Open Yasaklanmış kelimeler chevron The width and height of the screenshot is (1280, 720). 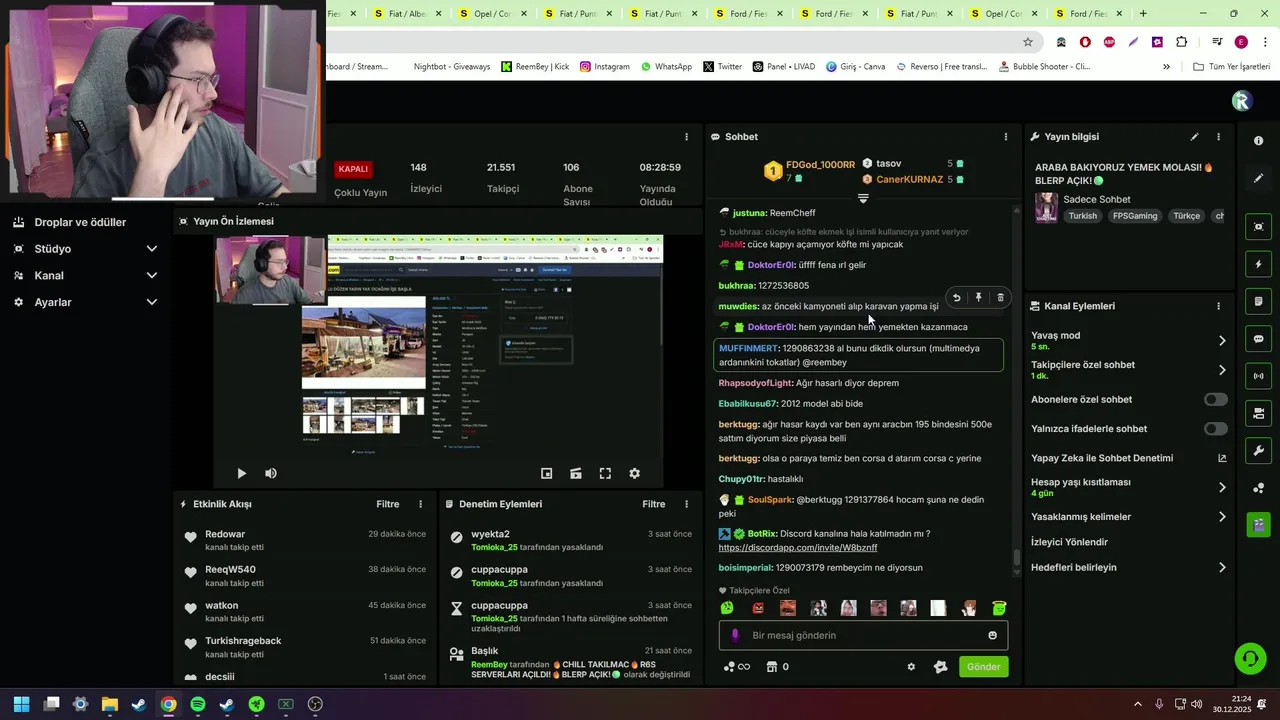[1222, 517]
